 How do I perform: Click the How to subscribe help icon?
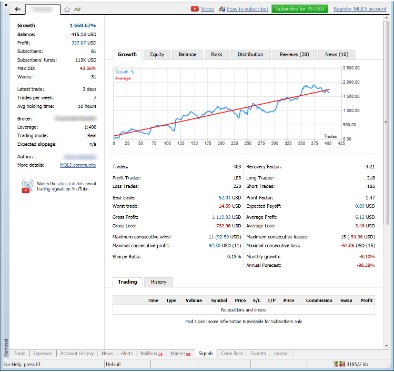222,9
